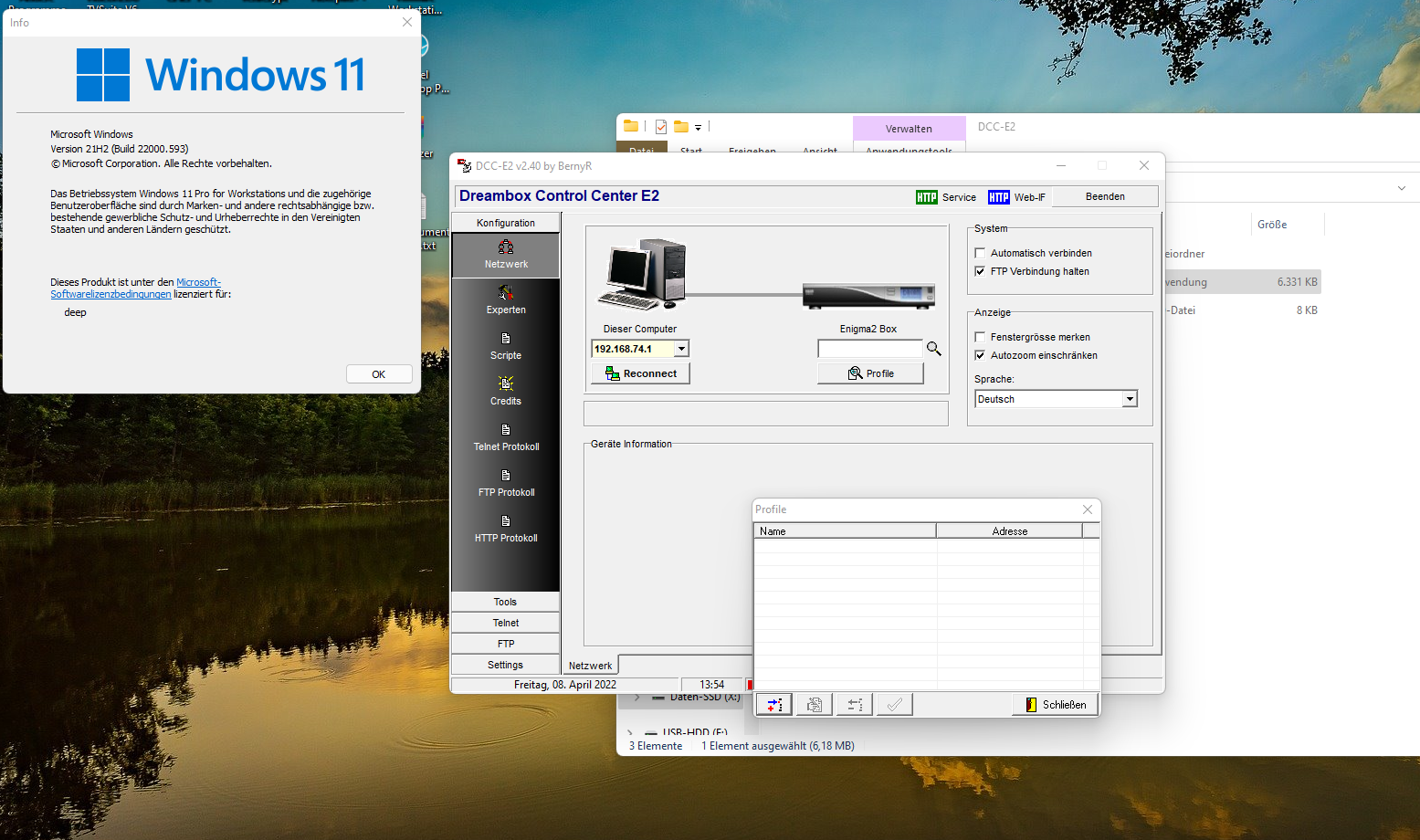Click the date Freitag, 08. April 2022
The image size is (1420, 840).
(x=565, y=685)
